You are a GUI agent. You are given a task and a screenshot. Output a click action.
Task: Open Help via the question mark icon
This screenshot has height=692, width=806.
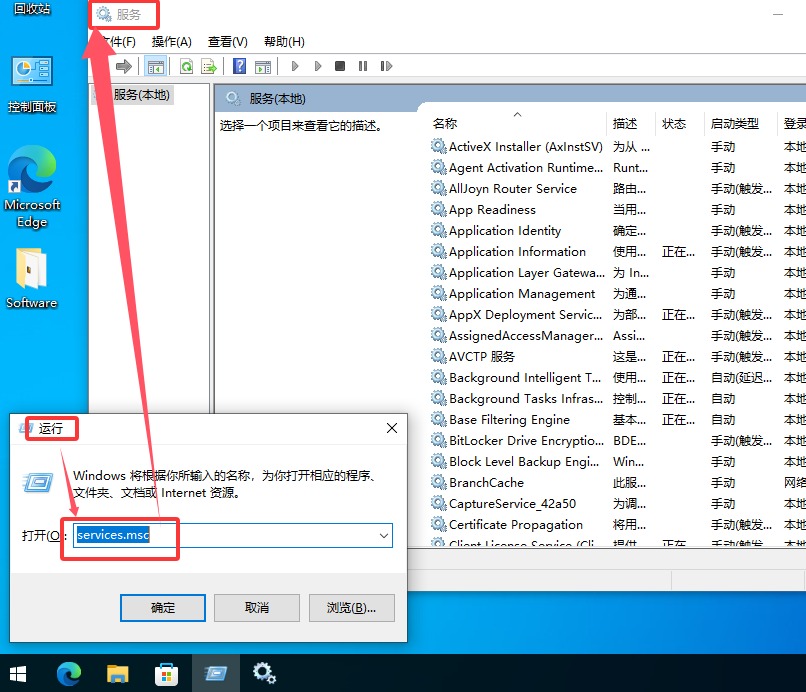tap(240, 66)
